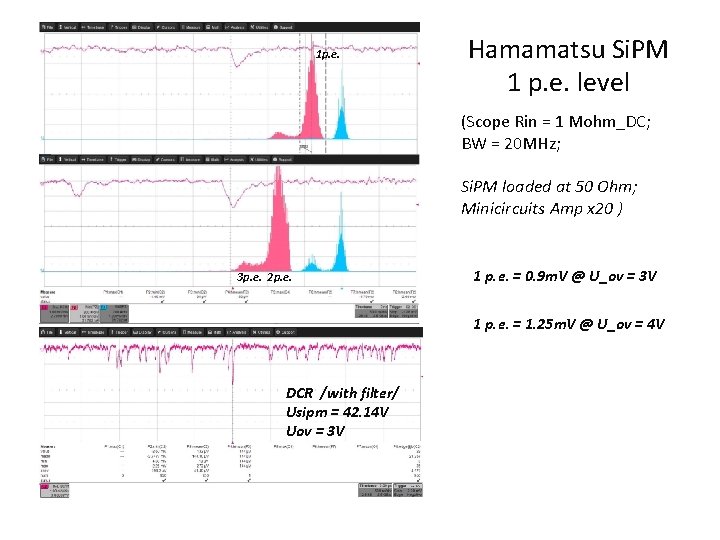Open Display menu in the DCR scope window
720x540 pixels.
pyautogui.click(x=142, y=332)
